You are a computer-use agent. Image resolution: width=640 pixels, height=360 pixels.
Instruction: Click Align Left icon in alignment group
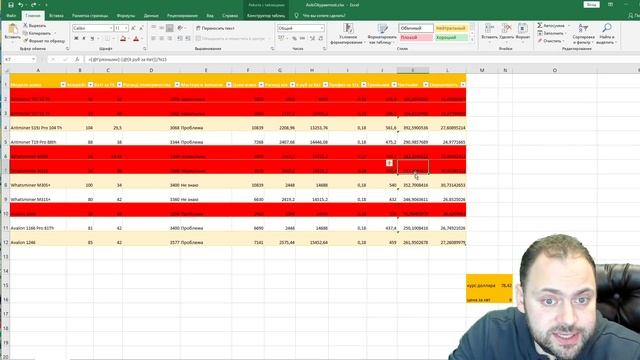pyautogui.click(x=154, y=38)
